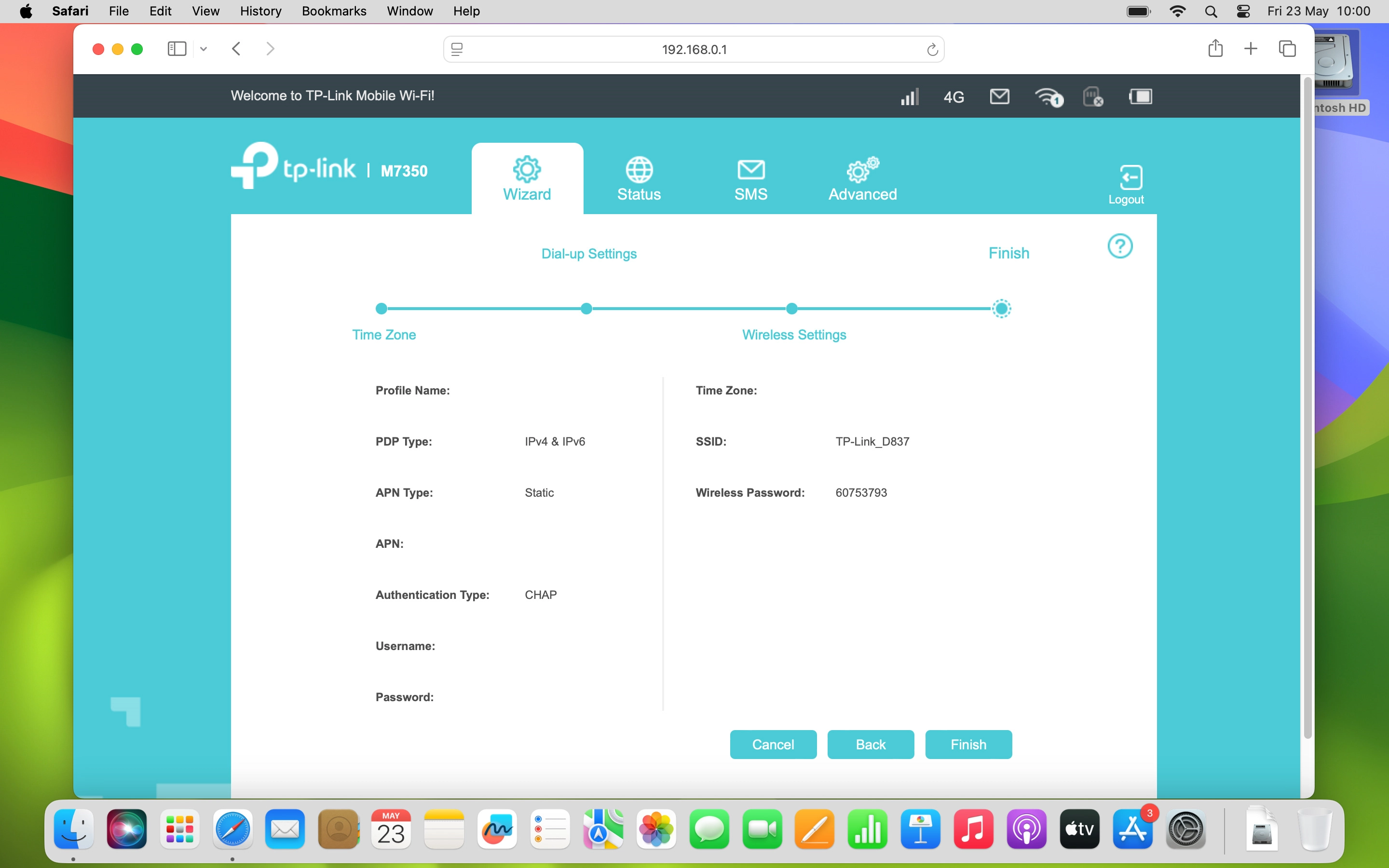
Task: Open the Advanced tab
Action: (x=862, y=178)
